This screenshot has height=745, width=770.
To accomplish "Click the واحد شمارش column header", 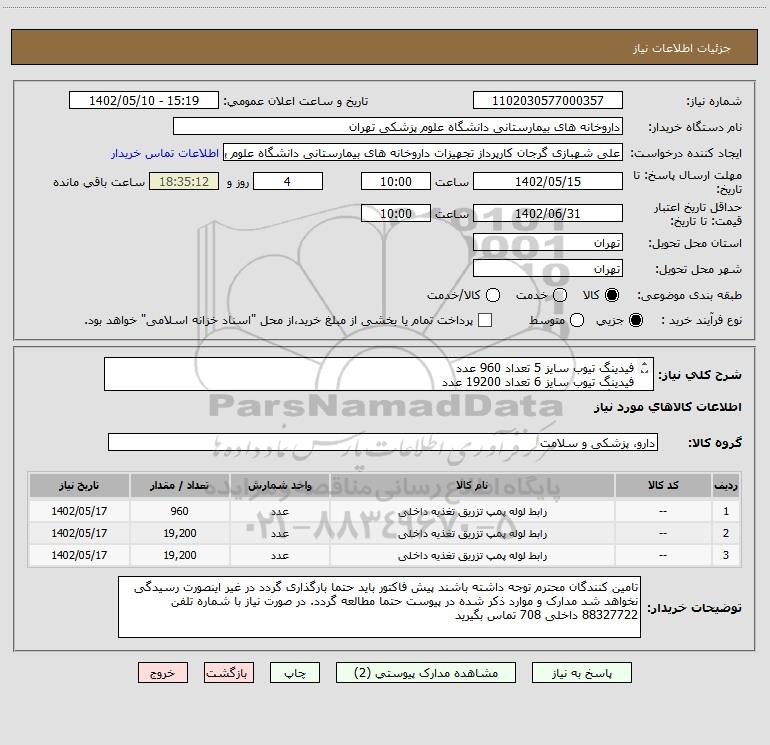I will [279, 485].
